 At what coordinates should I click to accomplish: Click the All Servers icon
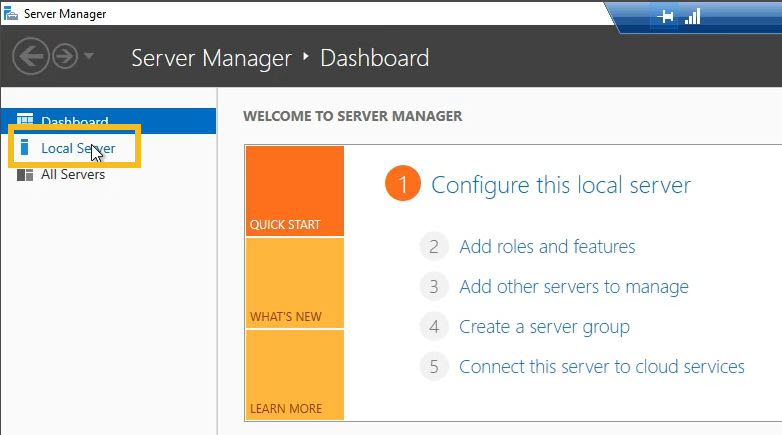[x=25, y=175]
